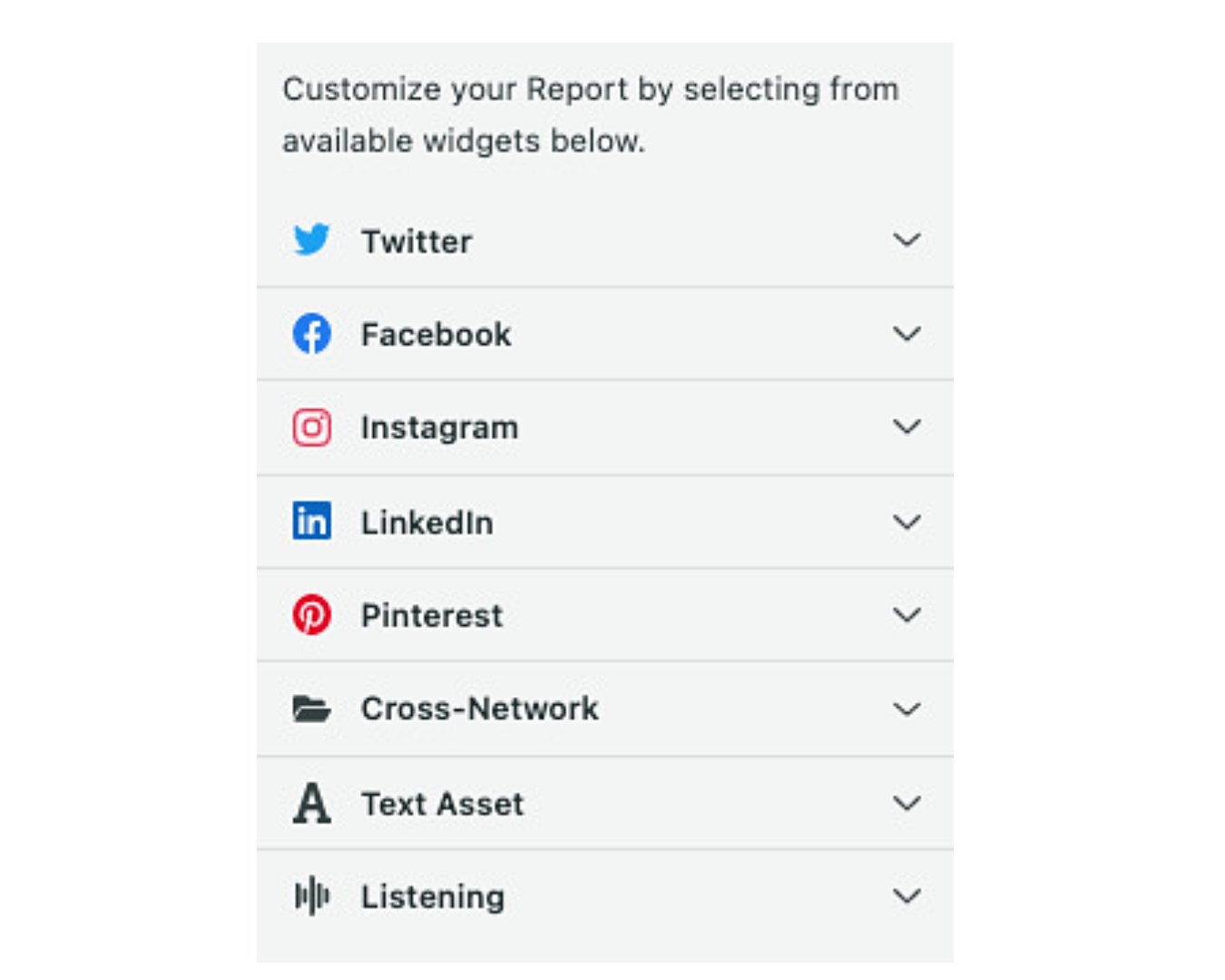Viewport: 1225px width, 980px height.
Task: Click the Pinterest label text
Action: point(433,615)
